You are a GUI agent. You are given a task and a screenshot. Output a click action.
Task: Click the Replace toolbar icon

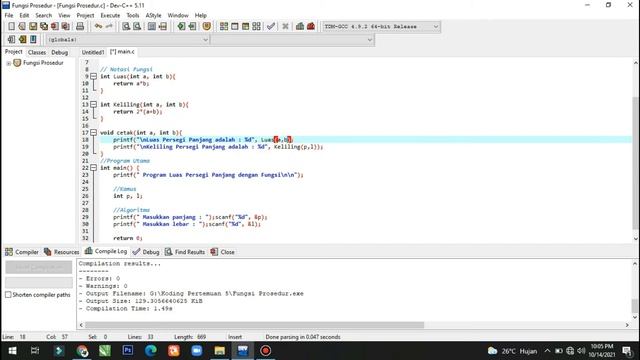(137, 26)
